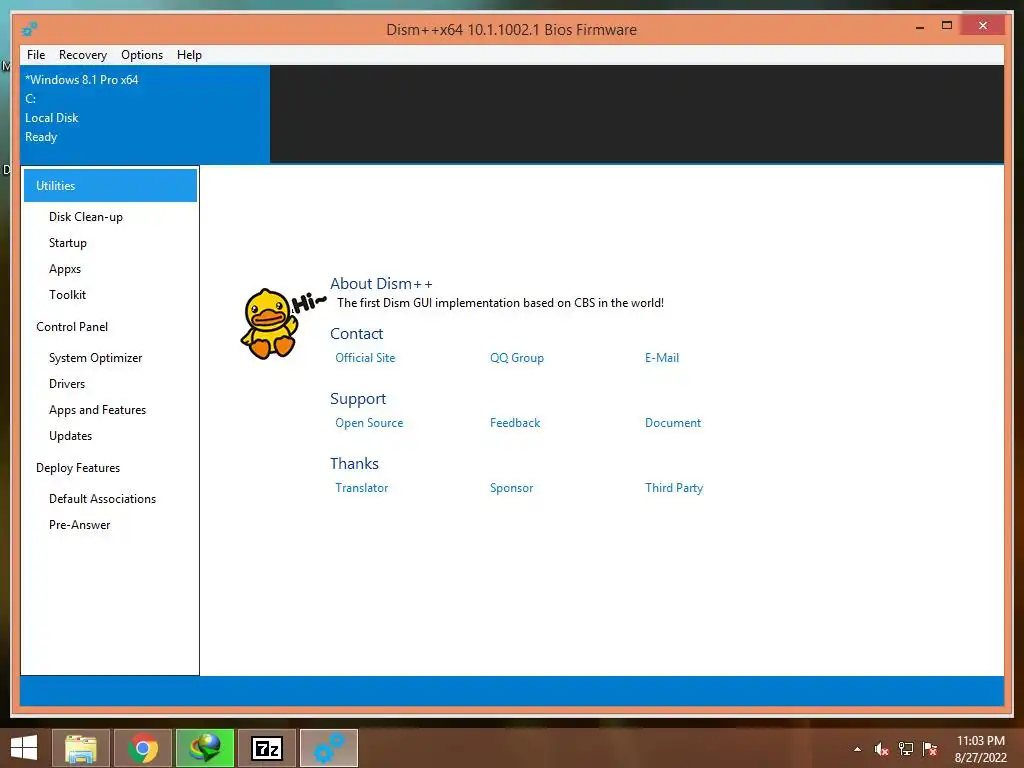Click the Open Source link
The image size is (1024, 768).
(369, 423)
